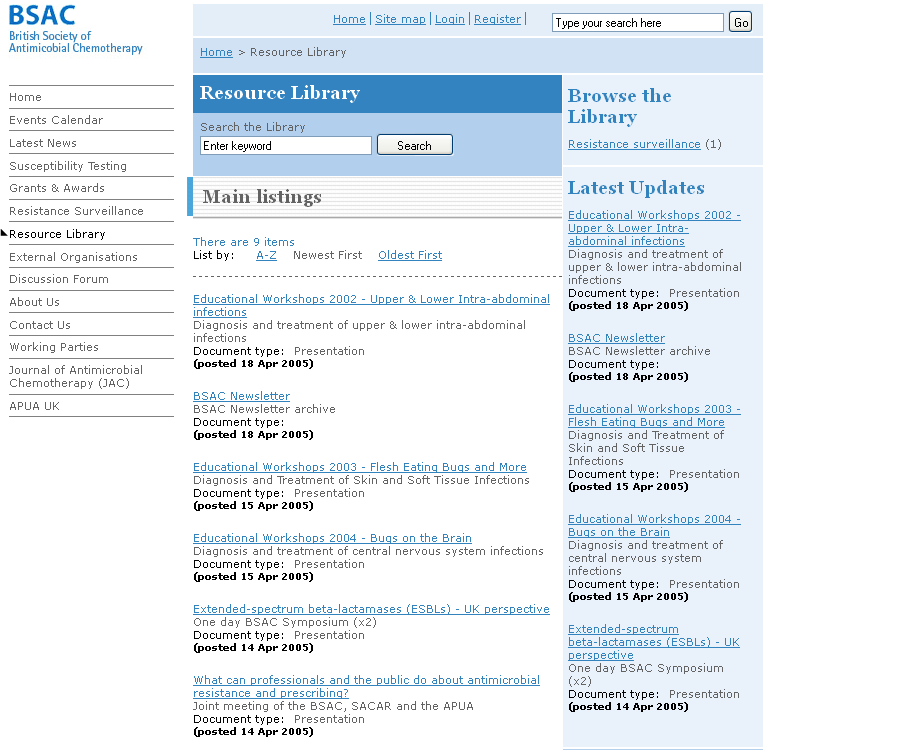
Task: Click the BSAC logo
Action: click(x=75, y=29)
